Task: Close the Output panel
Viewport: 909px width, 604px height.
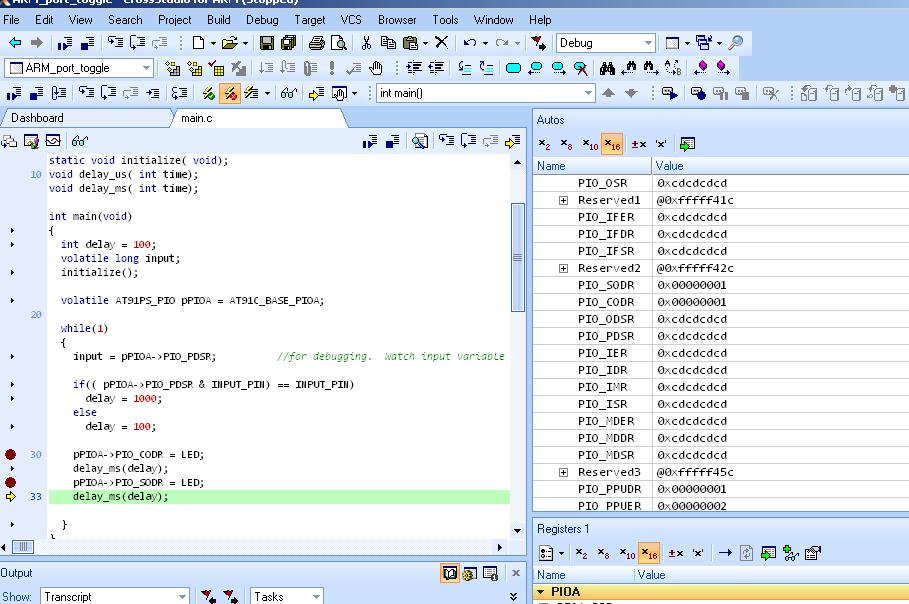Action: [x=516, y=573]
